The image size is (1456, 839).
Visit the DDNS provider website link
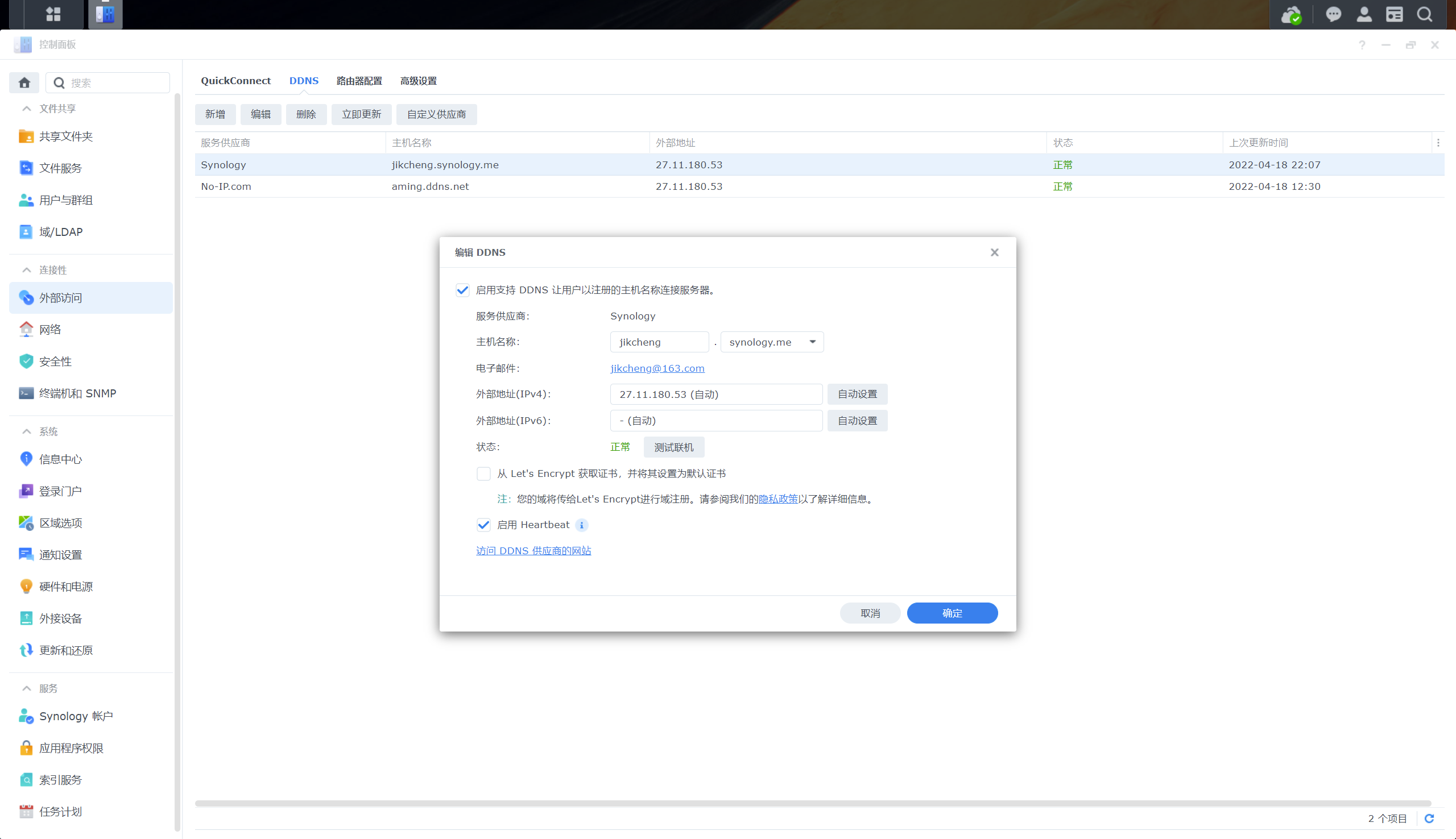[x=533, y=551]
